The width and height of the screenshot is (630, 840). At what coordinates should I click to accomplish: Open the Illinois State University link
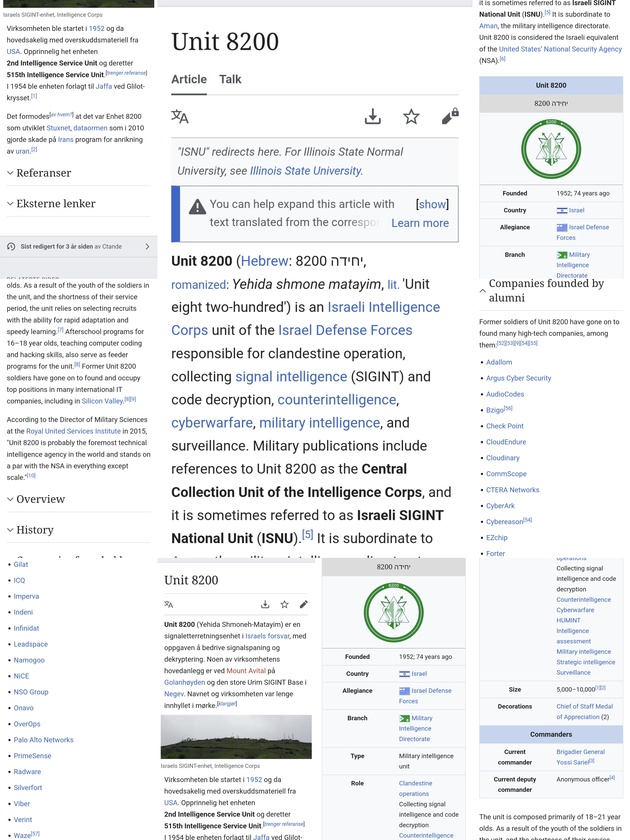[305, 171]
